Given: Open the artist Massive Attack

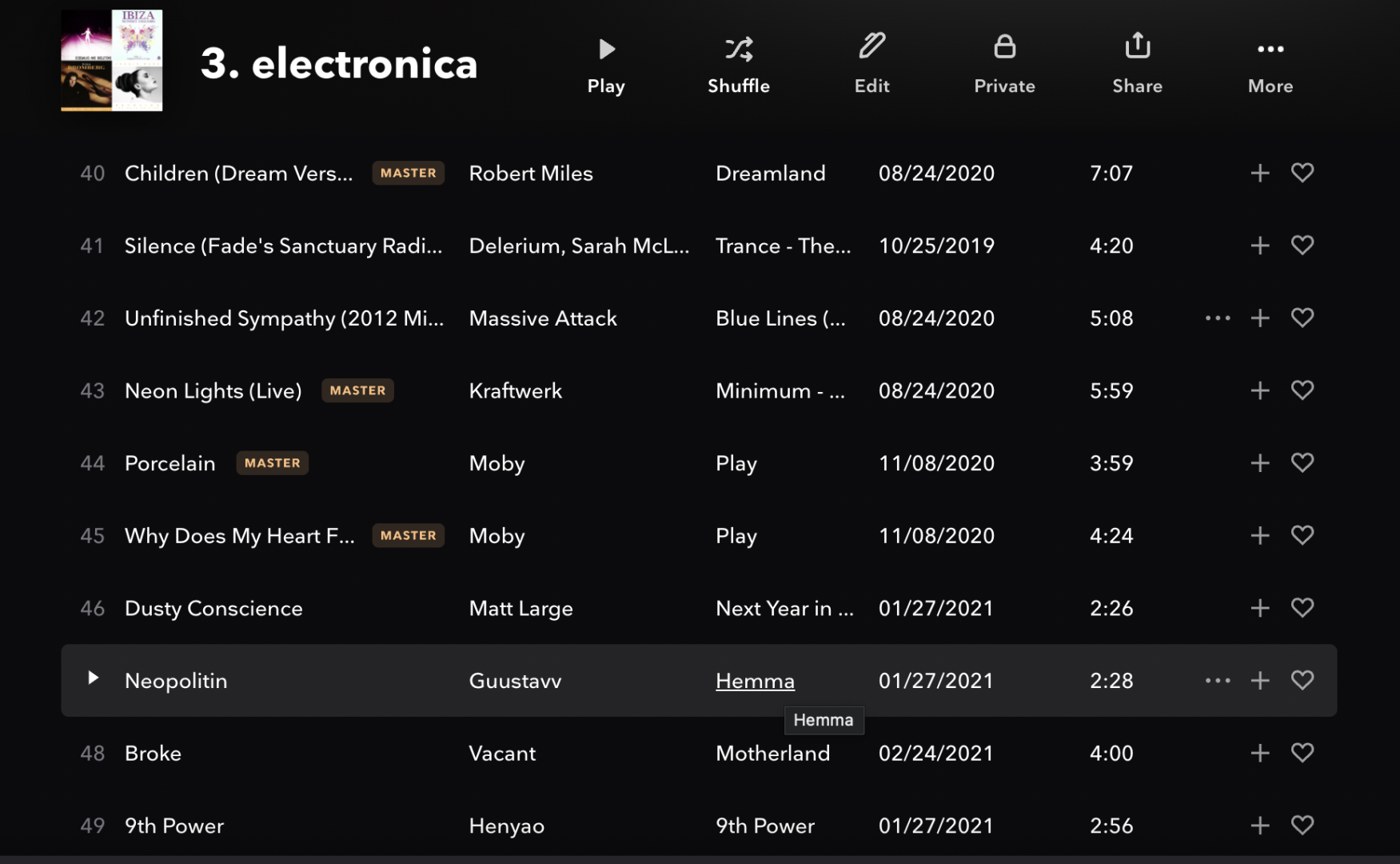Looking at the screenshot, I should point(543,318).
